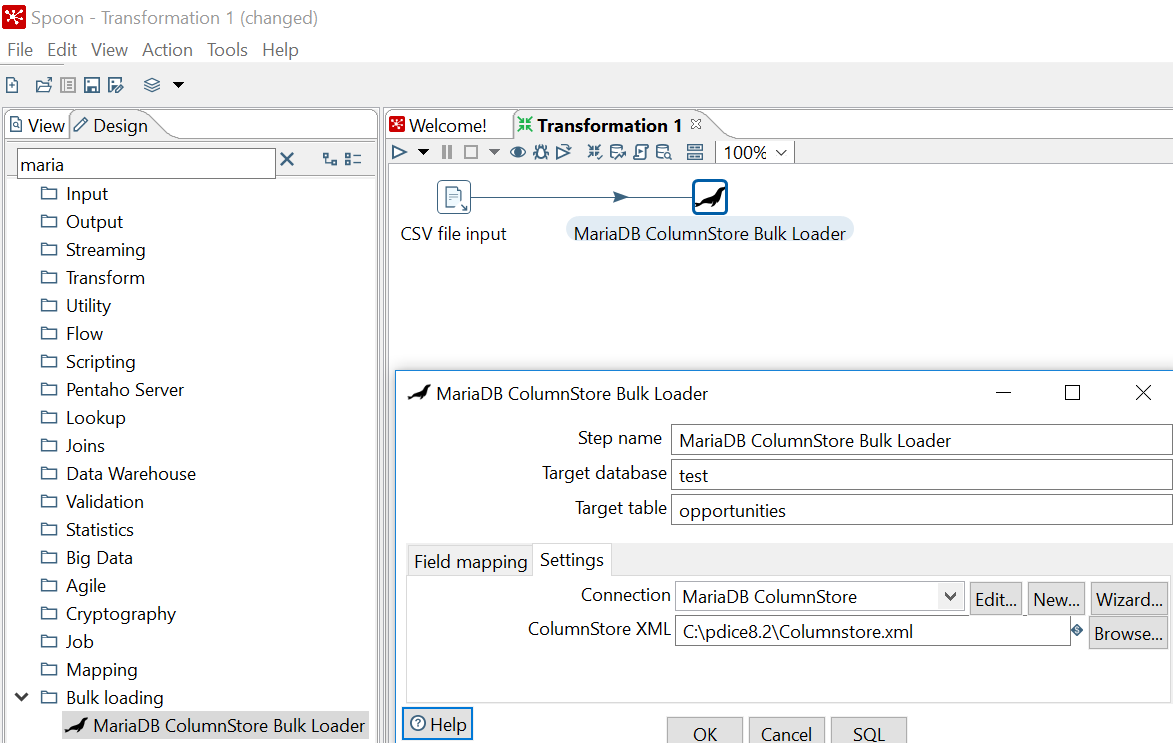Preview the transformation using the eye icon
Viewport: 1173px width, 743px height.
coord(518,151)
